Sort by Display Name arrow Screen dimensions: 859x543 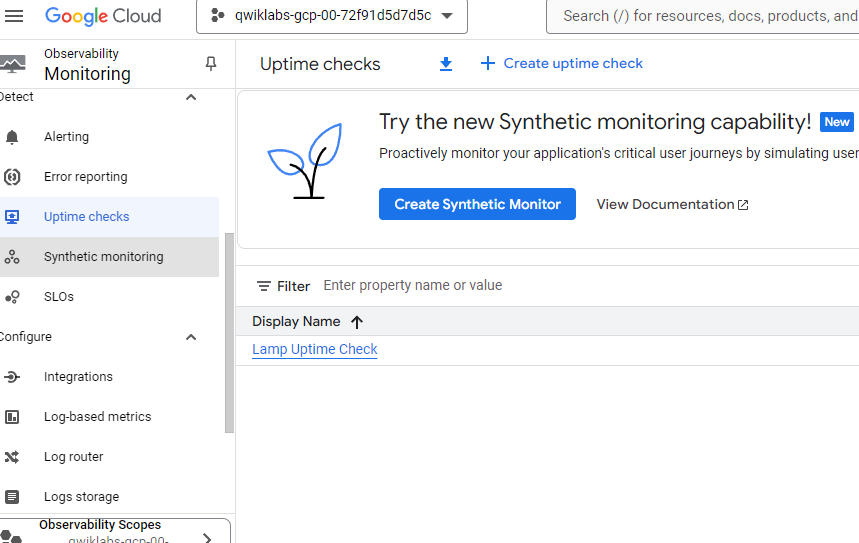tap(357, 322)
